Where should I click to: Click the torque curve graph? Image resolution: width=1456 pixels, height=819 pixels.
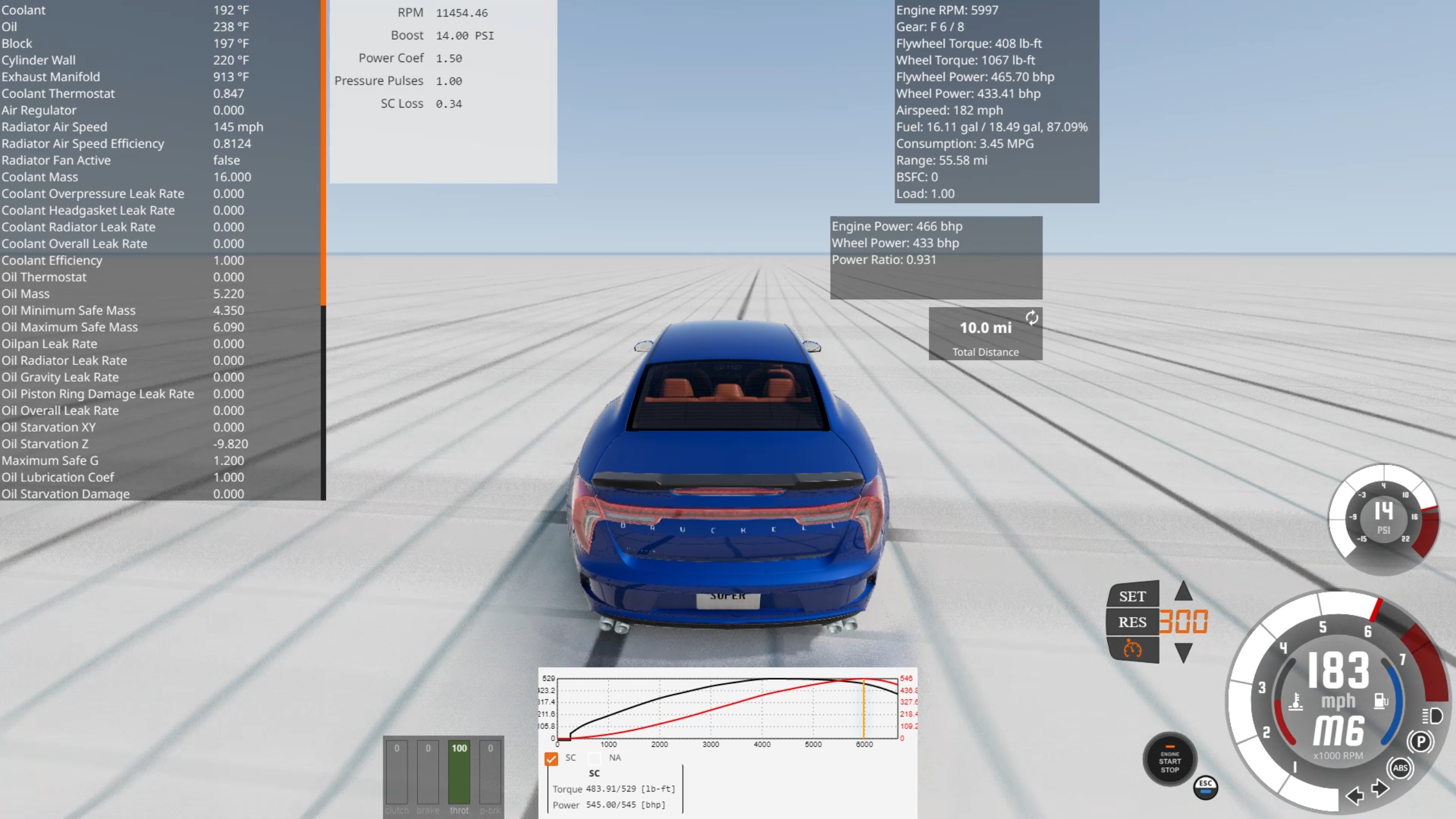pyautogui.click(x=727, y=709)
